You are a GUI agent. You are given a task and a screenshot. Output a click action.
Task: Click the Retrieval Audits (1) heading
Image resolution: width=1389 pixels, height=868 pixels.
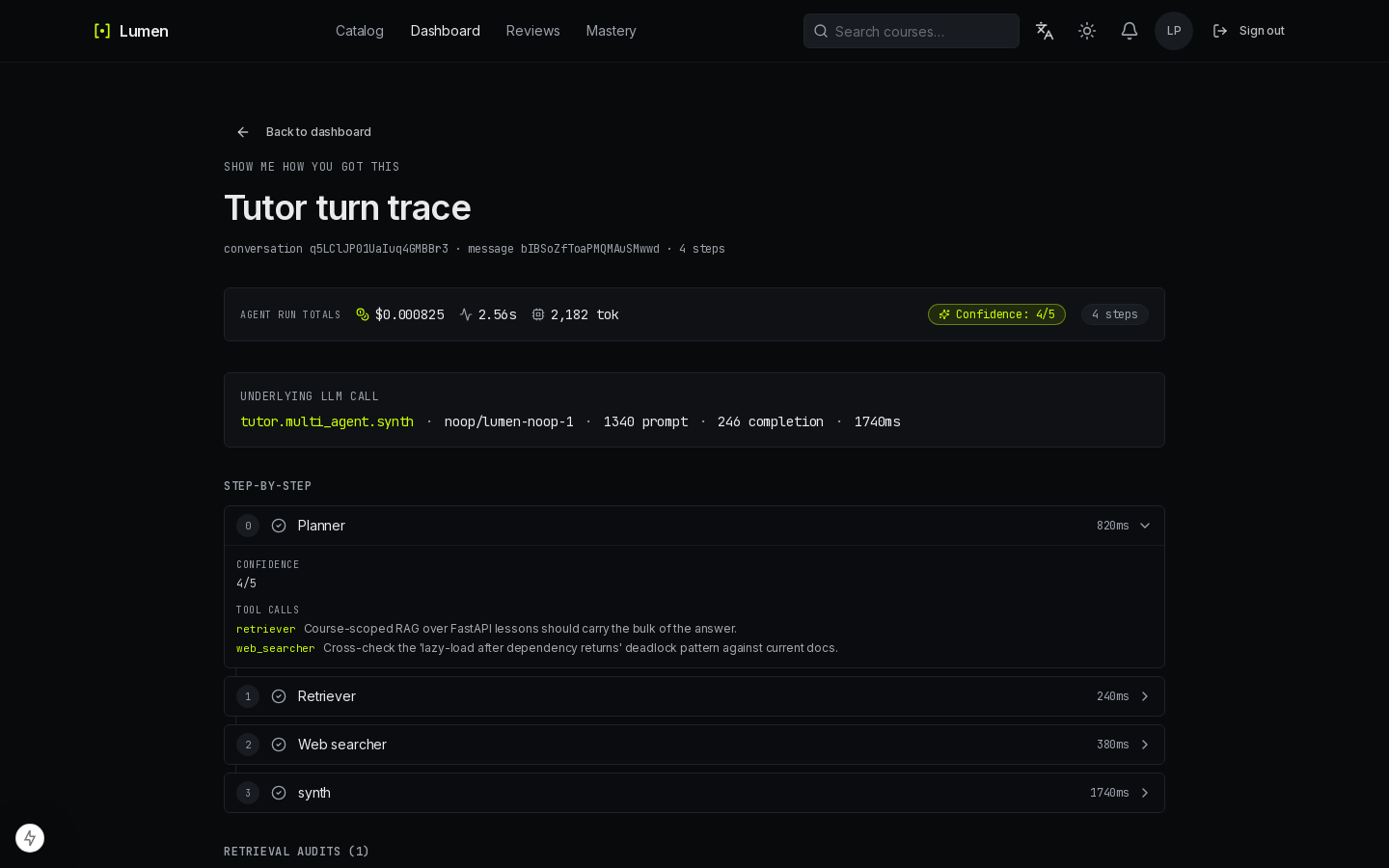[x=297, y=852]
